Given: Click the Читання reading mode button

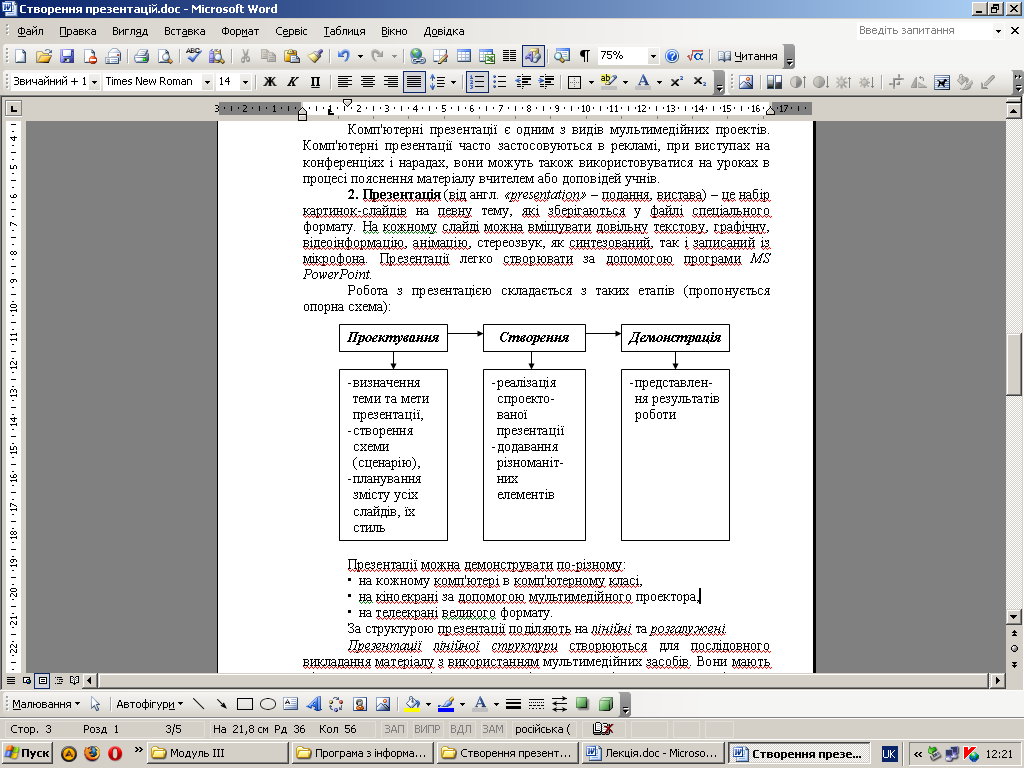Looking at the screenshot, I should click(x=748, y=56).
